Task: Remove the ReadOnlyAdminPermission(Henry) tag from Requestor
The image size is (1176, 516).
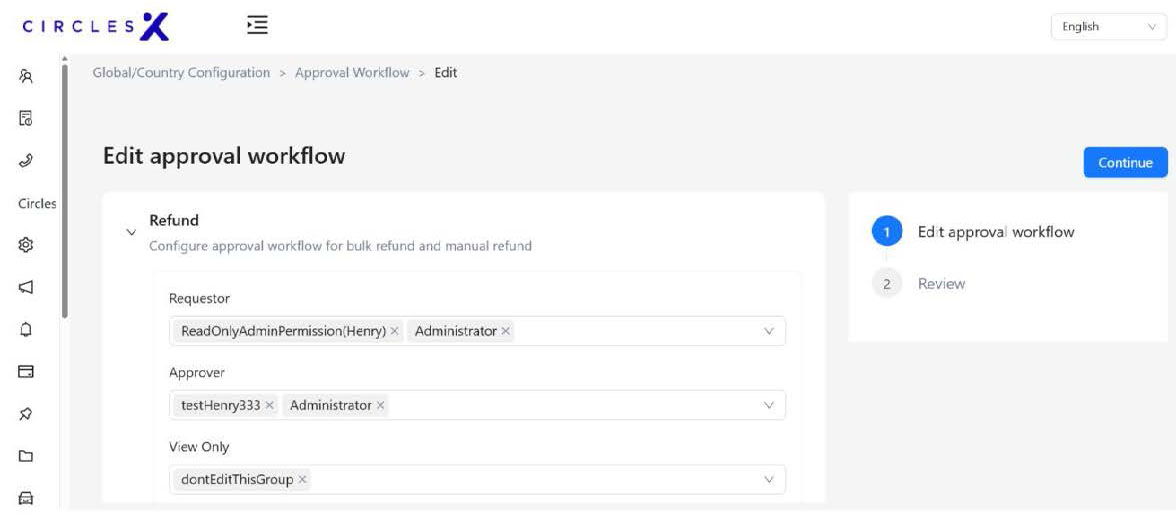Action: [x=394, y=331]
